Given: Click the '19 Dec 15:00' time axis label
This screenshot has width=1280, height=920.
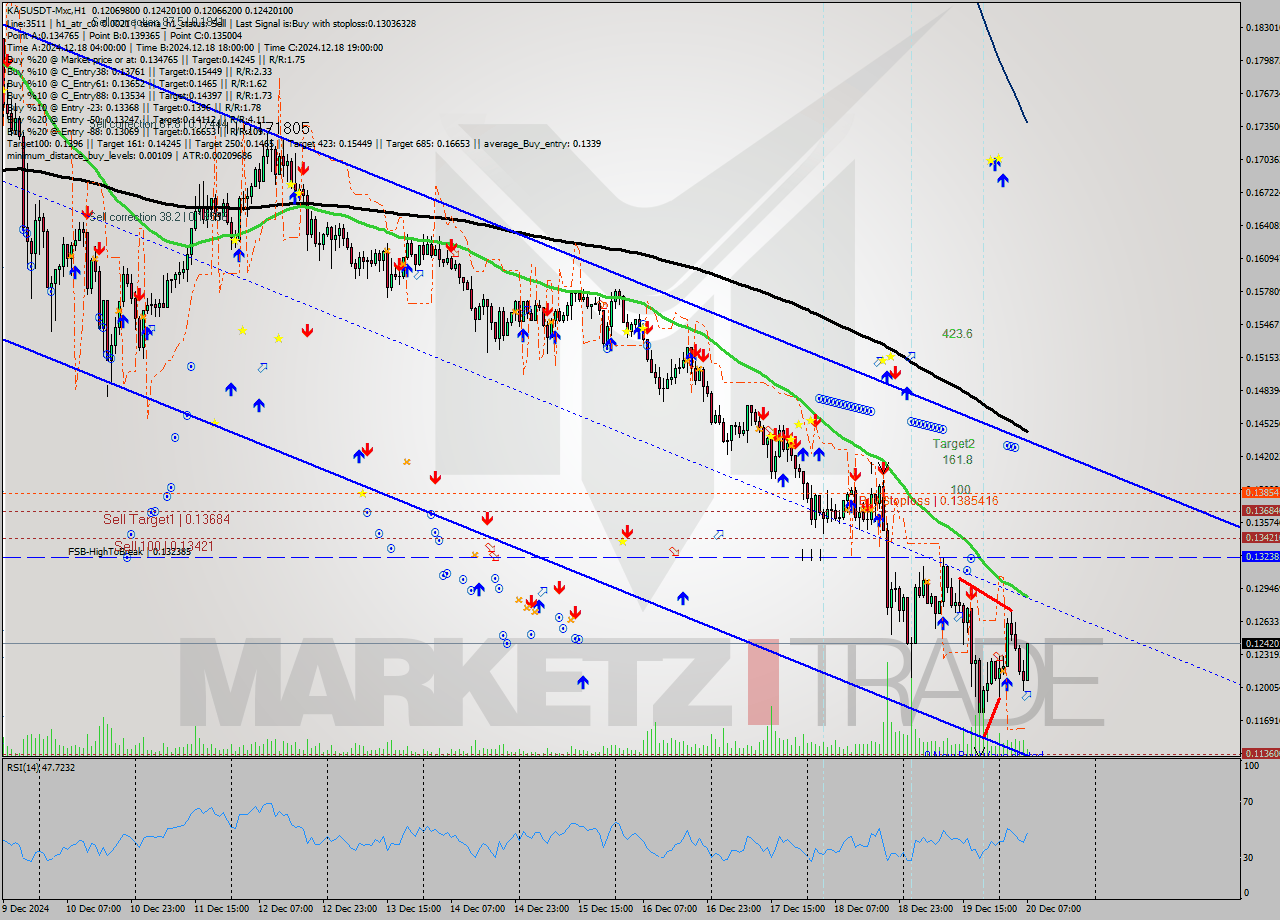Looking at the screenshot, I should 990,909.
